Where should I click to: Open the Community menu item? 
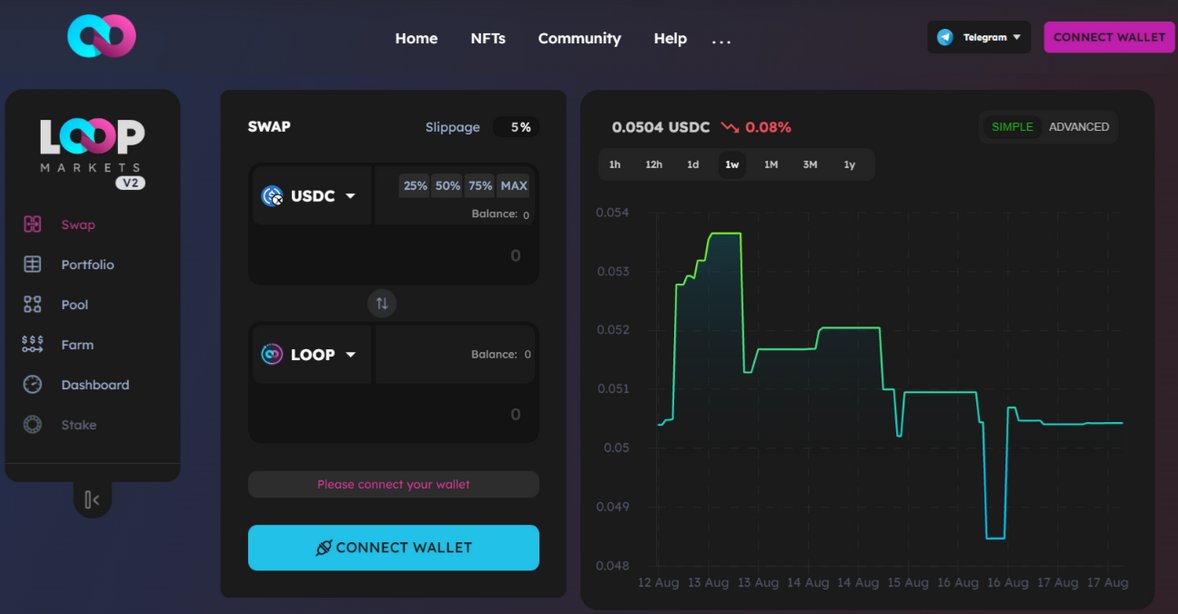(x=579, y=38)
